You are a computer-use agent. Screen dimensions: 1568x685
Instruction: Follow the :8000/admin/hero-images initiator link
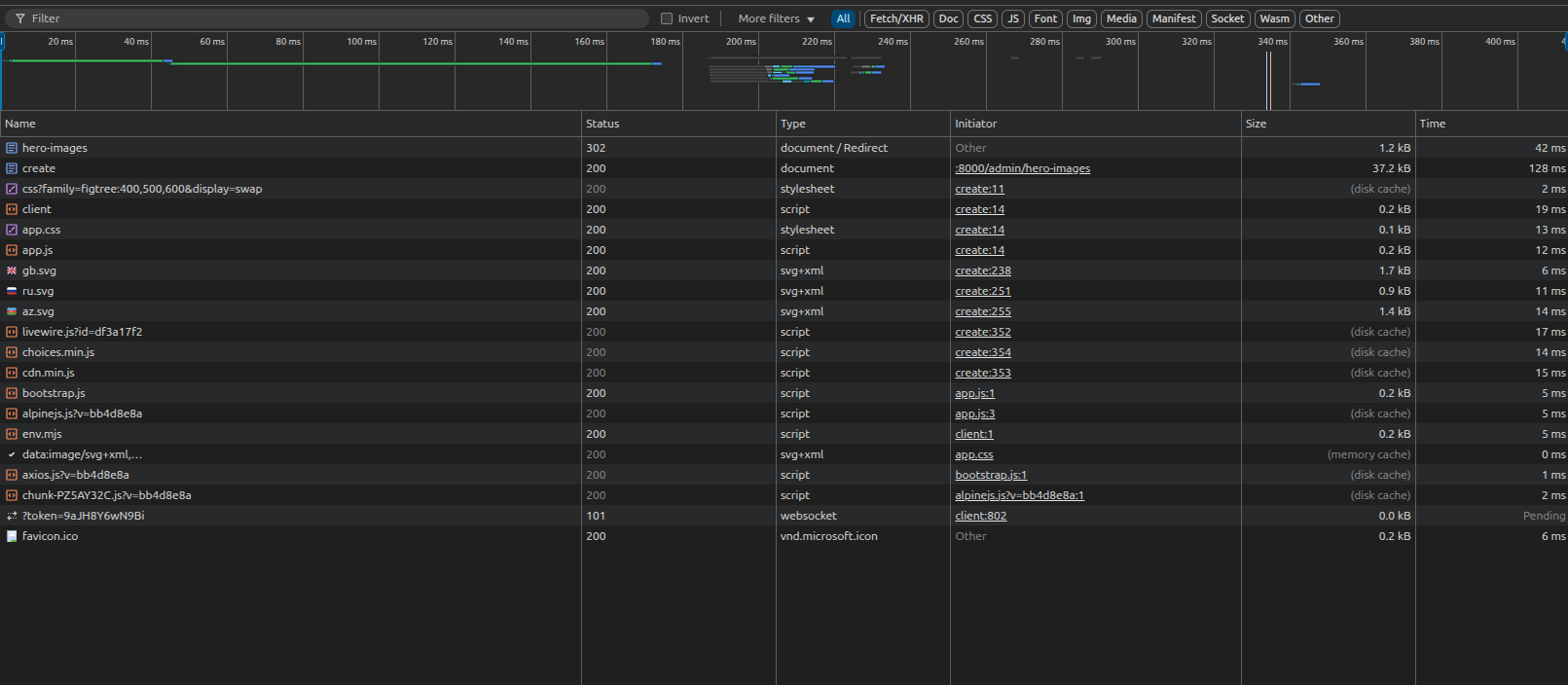click(1022, 168)
